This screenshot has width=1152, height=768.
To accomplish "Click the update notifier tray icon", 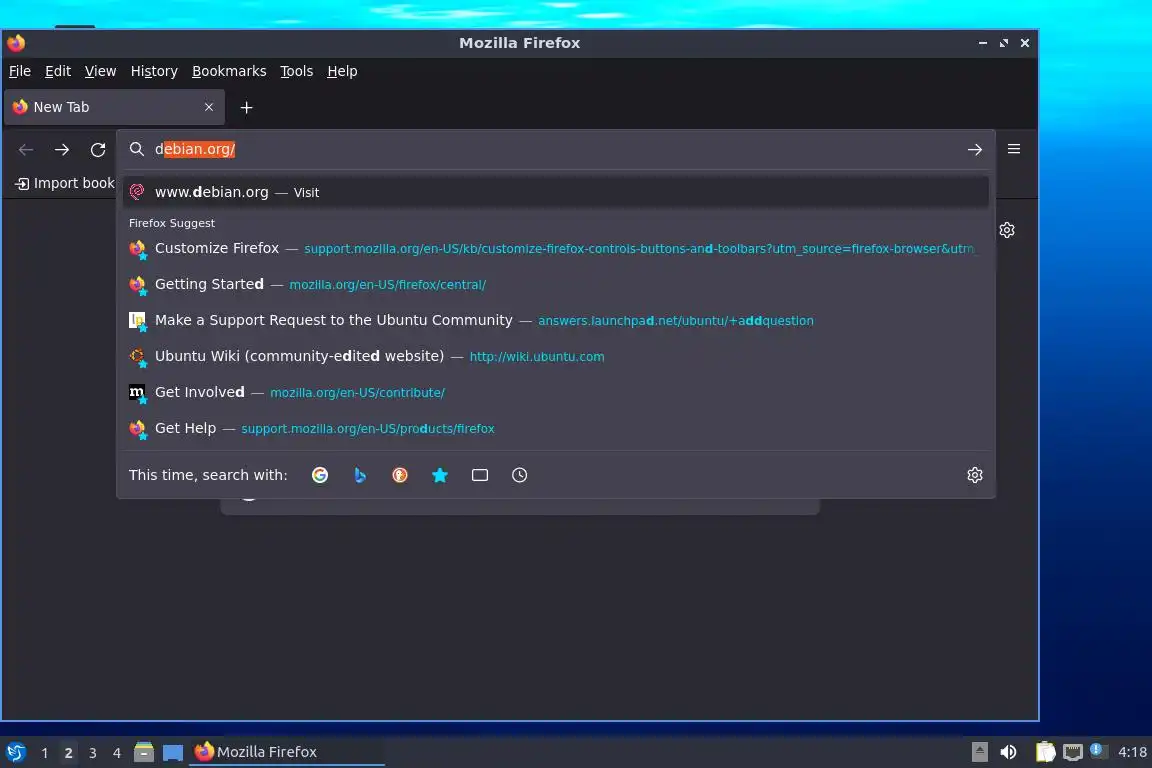I will click(1097, 750).
